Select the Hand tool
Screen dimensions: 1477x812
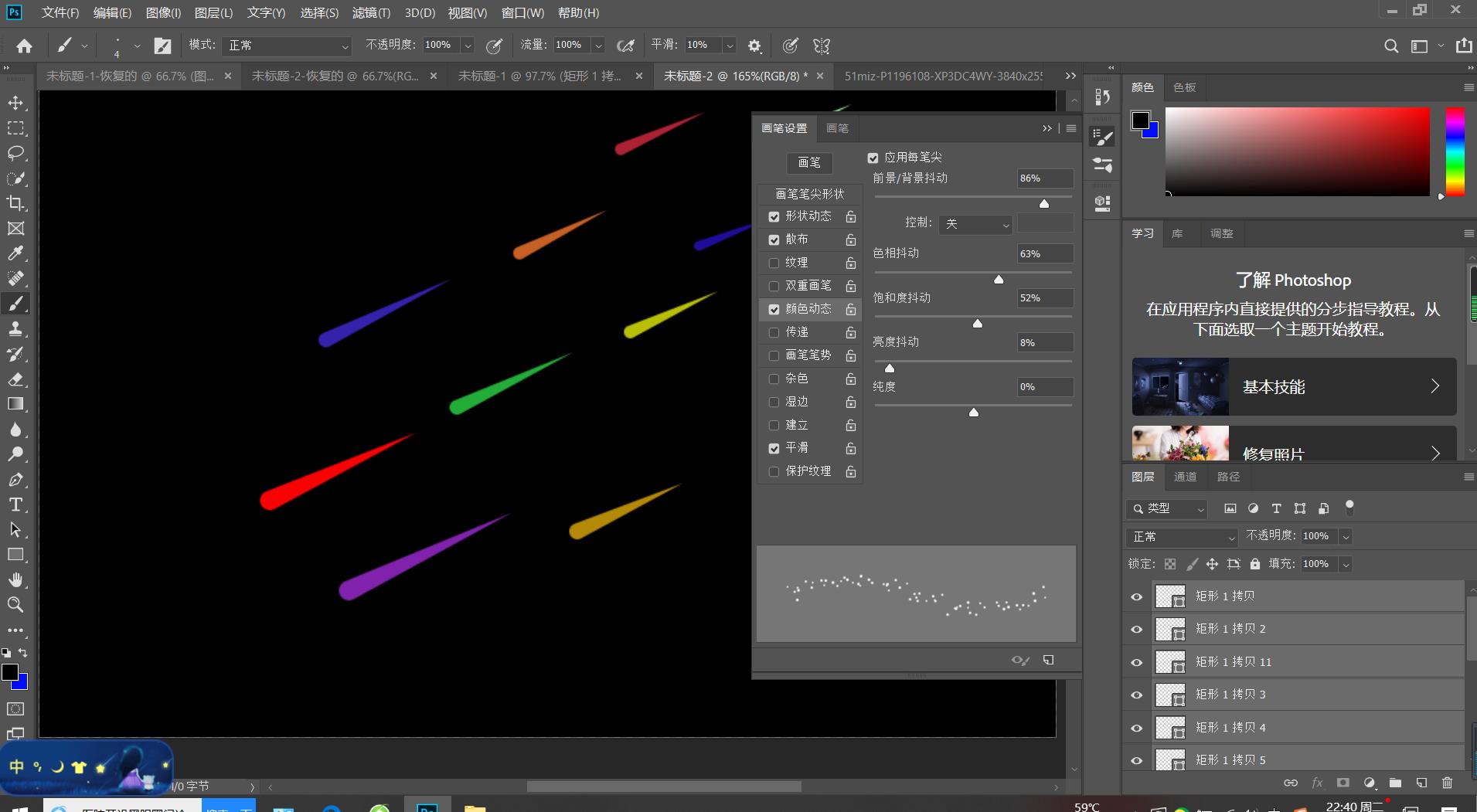tap(15, 579)
